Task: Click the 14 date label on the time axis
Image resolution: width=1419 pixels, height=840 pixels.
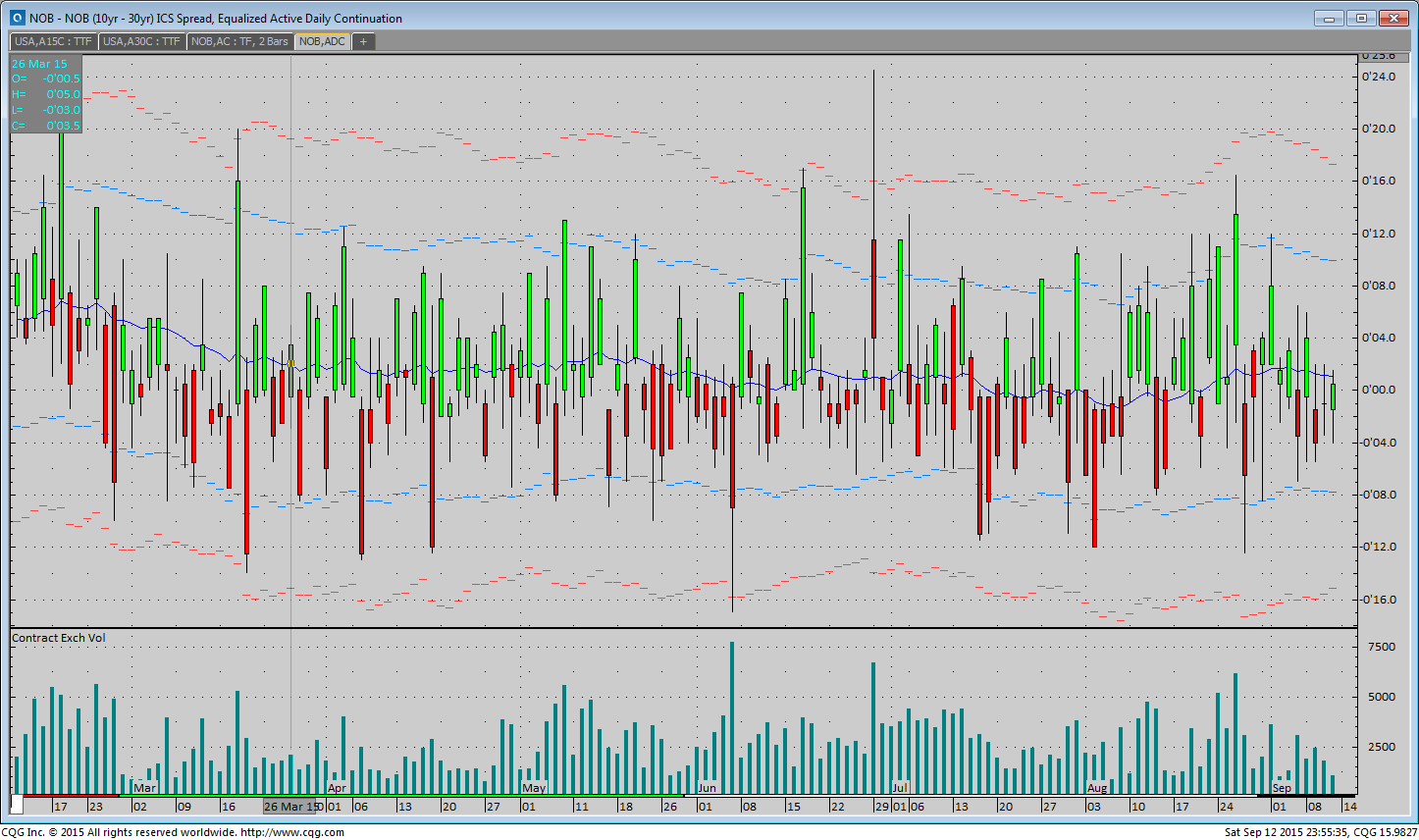Action: click(x=1350, y=807)
